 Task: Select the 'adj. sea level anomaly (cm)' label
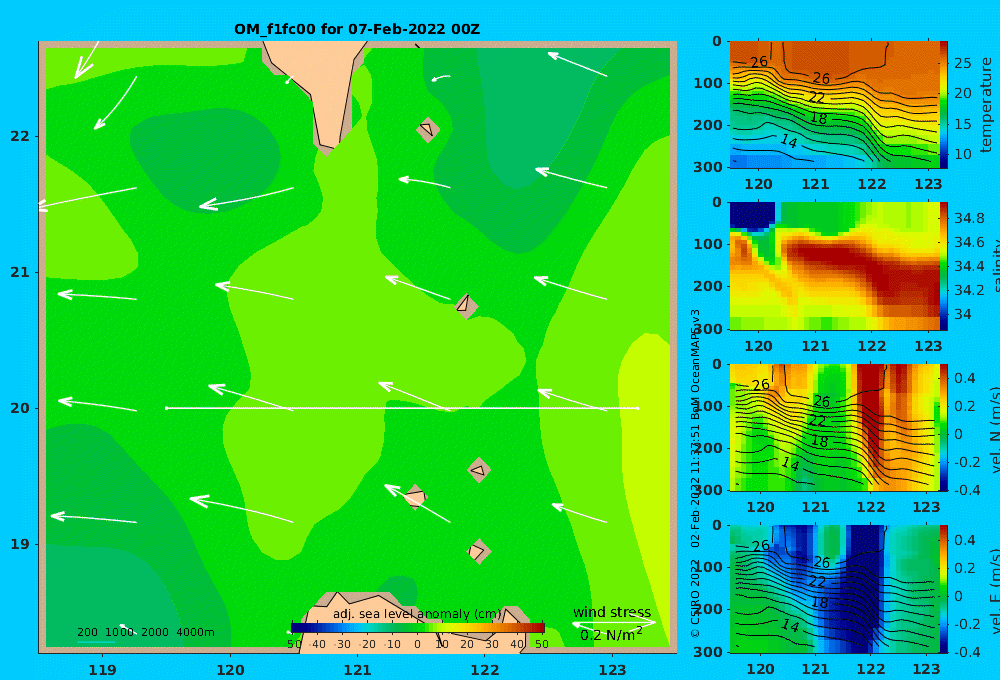point(417,614)
